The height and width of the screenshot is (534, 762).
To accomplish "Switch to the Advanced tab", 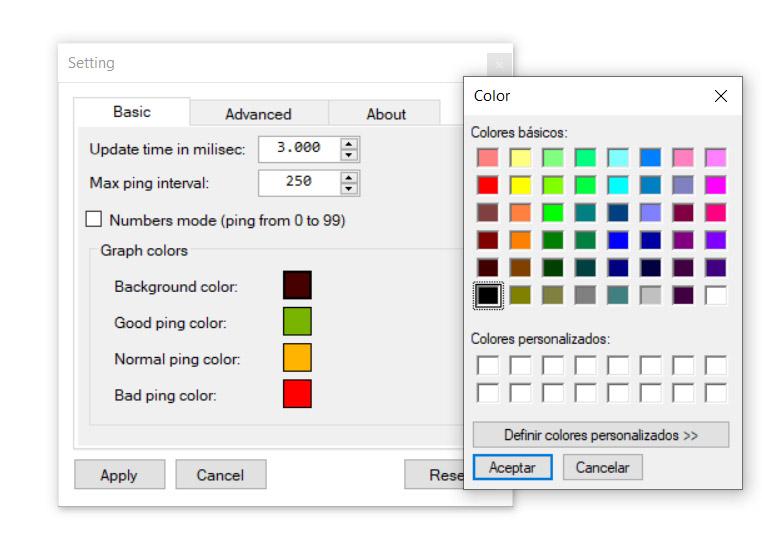I will pyautogui.click(x=258, y=114).
